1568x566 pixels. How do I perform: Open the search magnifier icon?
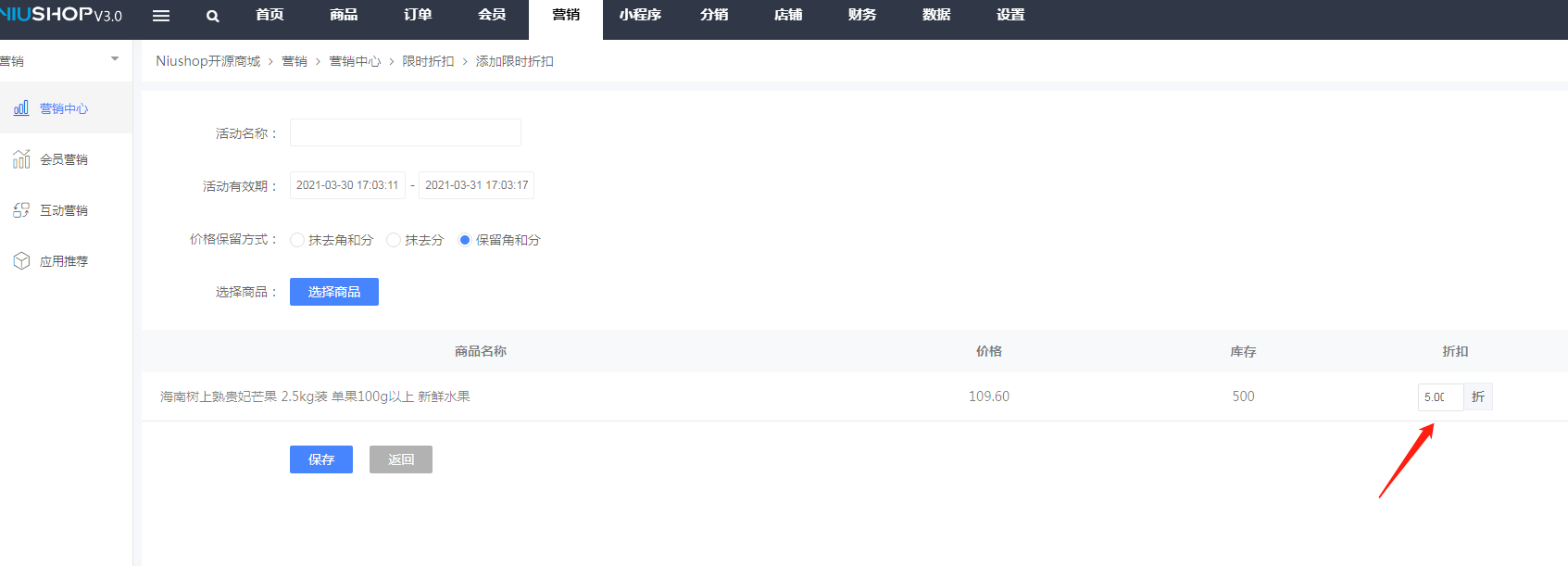coord(213,16)
